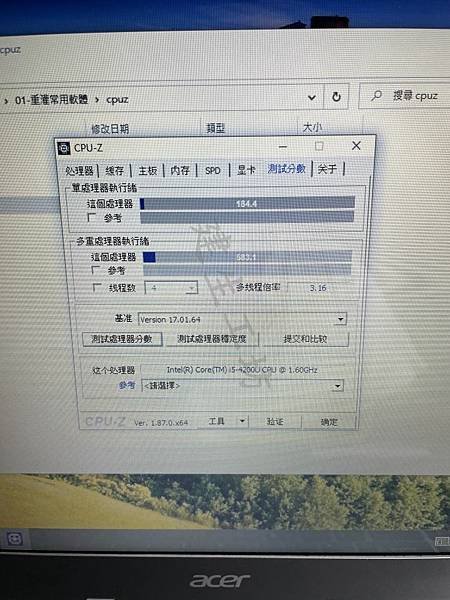Click the 搜尋 cpuz search box

click(x=404, y=96)
